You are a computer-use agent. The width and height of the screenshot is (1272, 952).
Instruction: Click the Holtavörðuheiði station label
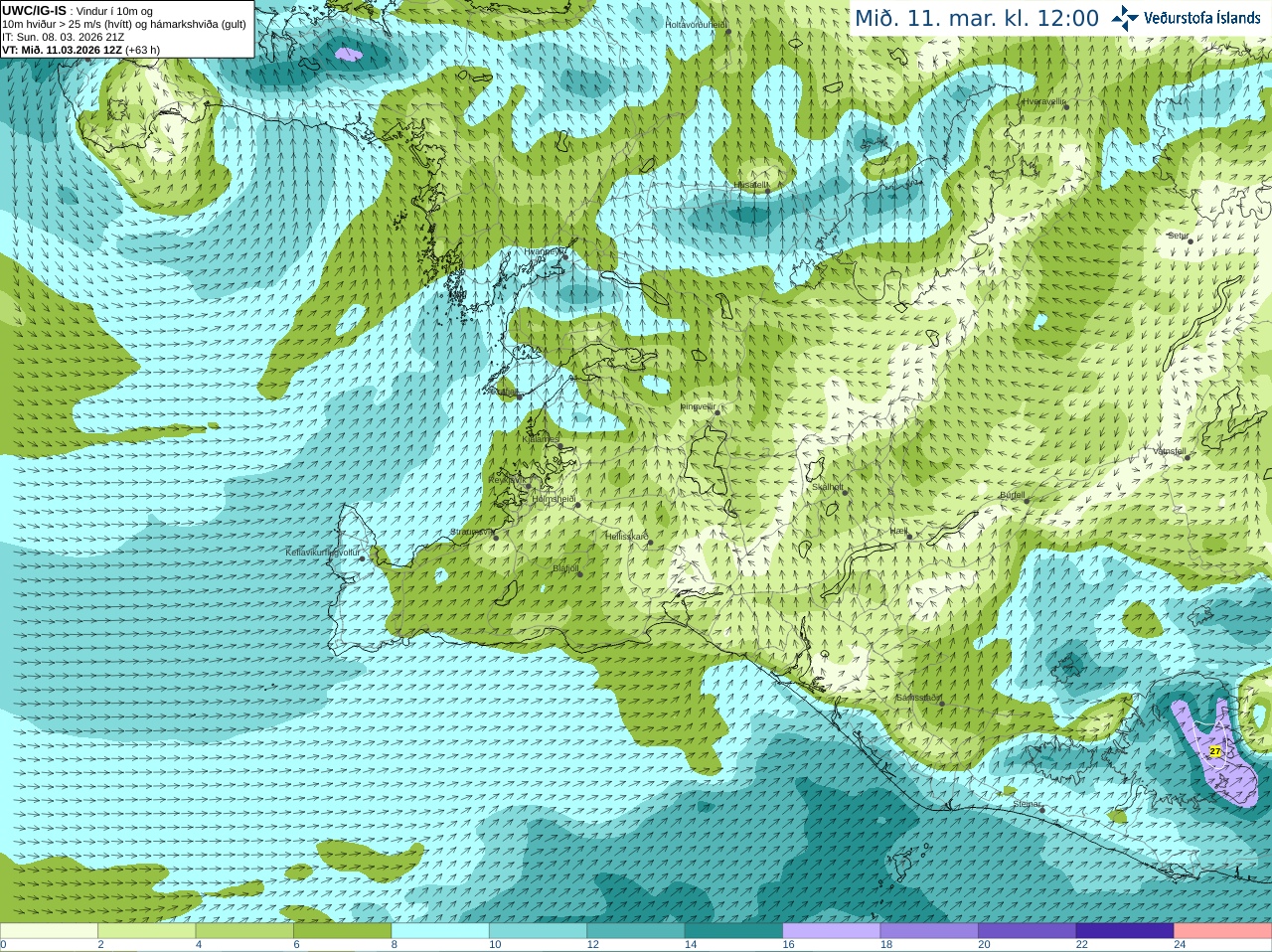tap(697, 24)
